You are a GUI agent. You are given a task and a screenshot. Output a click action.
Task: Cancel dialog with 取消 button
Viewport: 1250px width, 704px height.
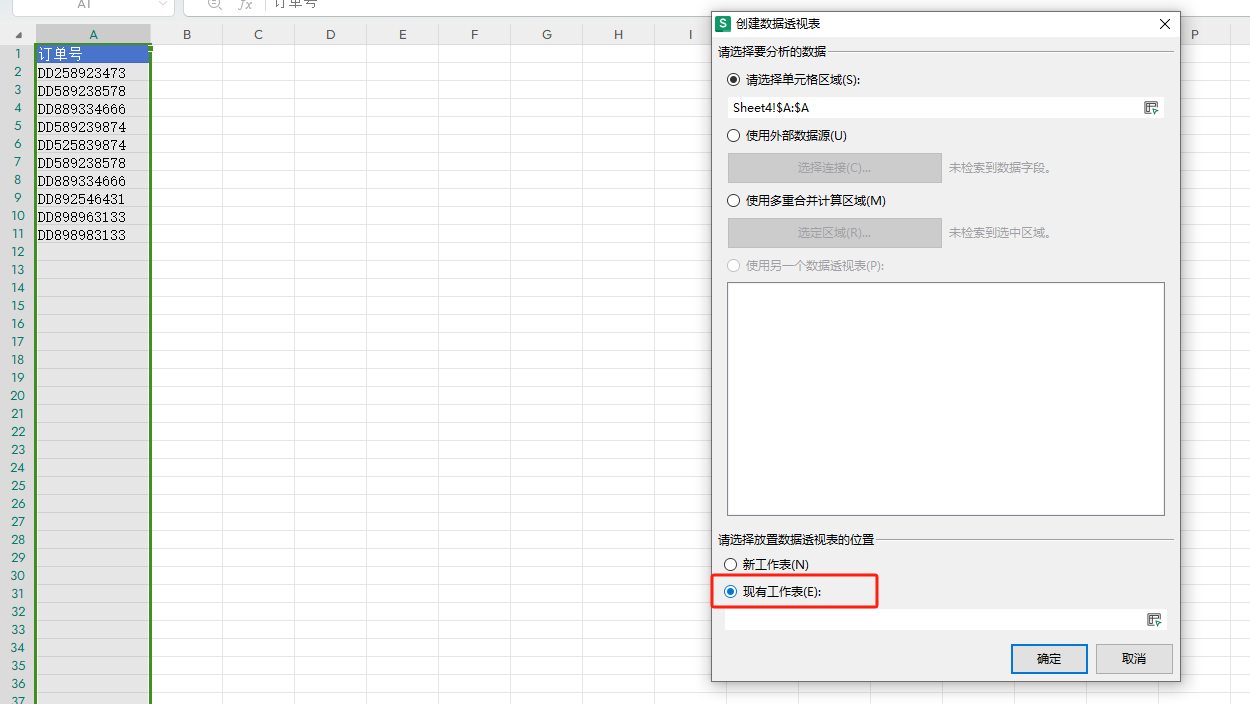[1134, 659]
